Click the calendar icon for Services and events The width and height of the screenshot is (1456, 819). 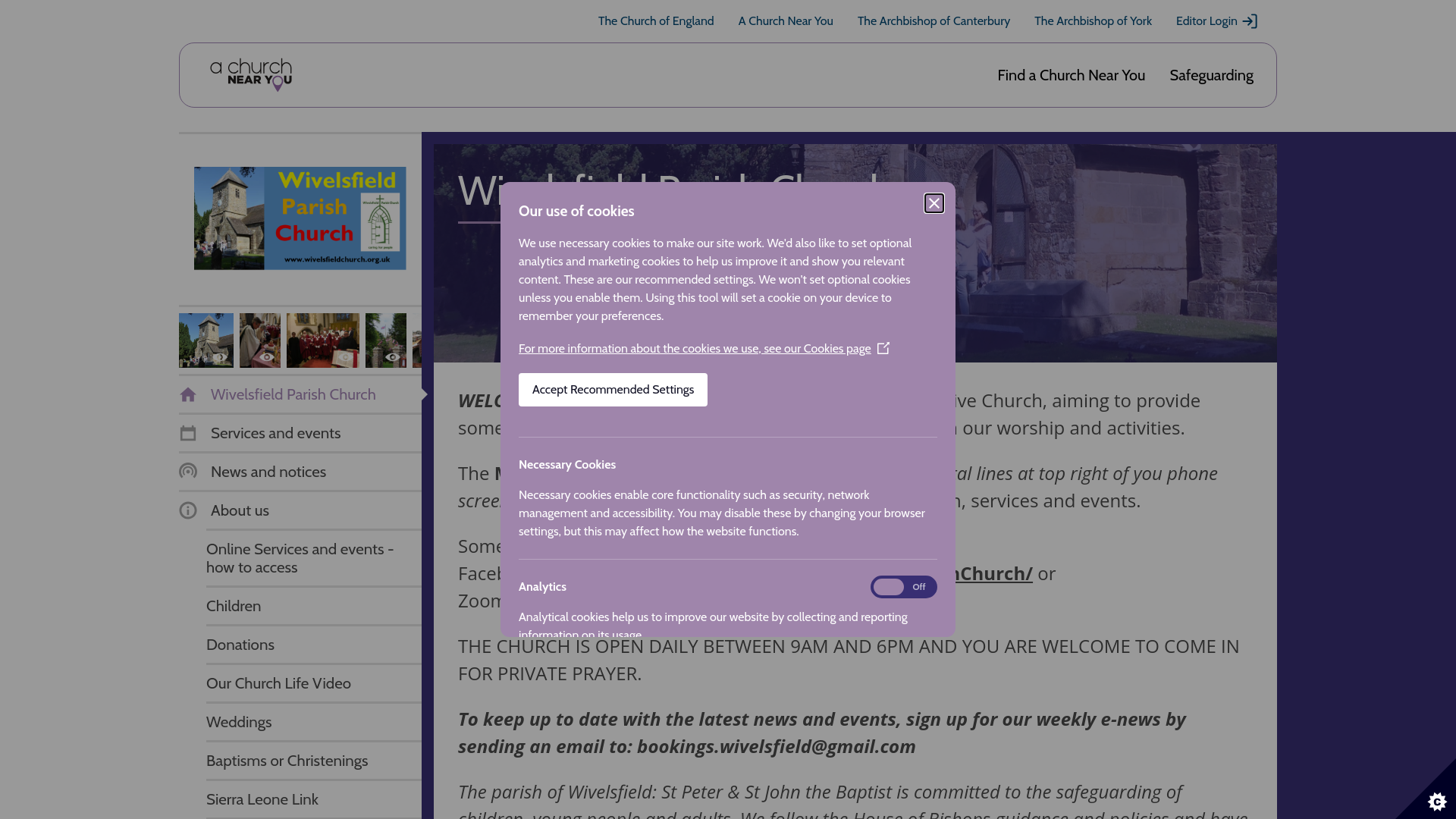tap(188, 433)
